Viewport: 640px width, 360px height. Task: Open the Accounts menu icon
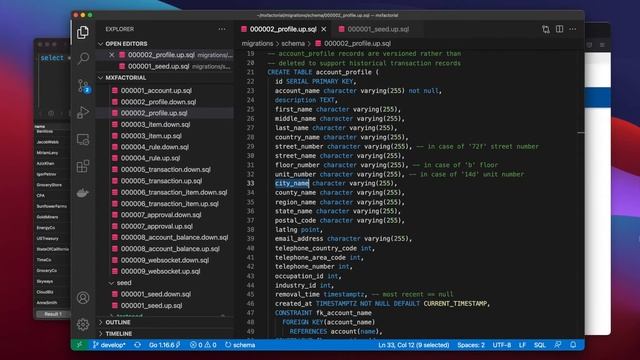(x=83, y=298)
